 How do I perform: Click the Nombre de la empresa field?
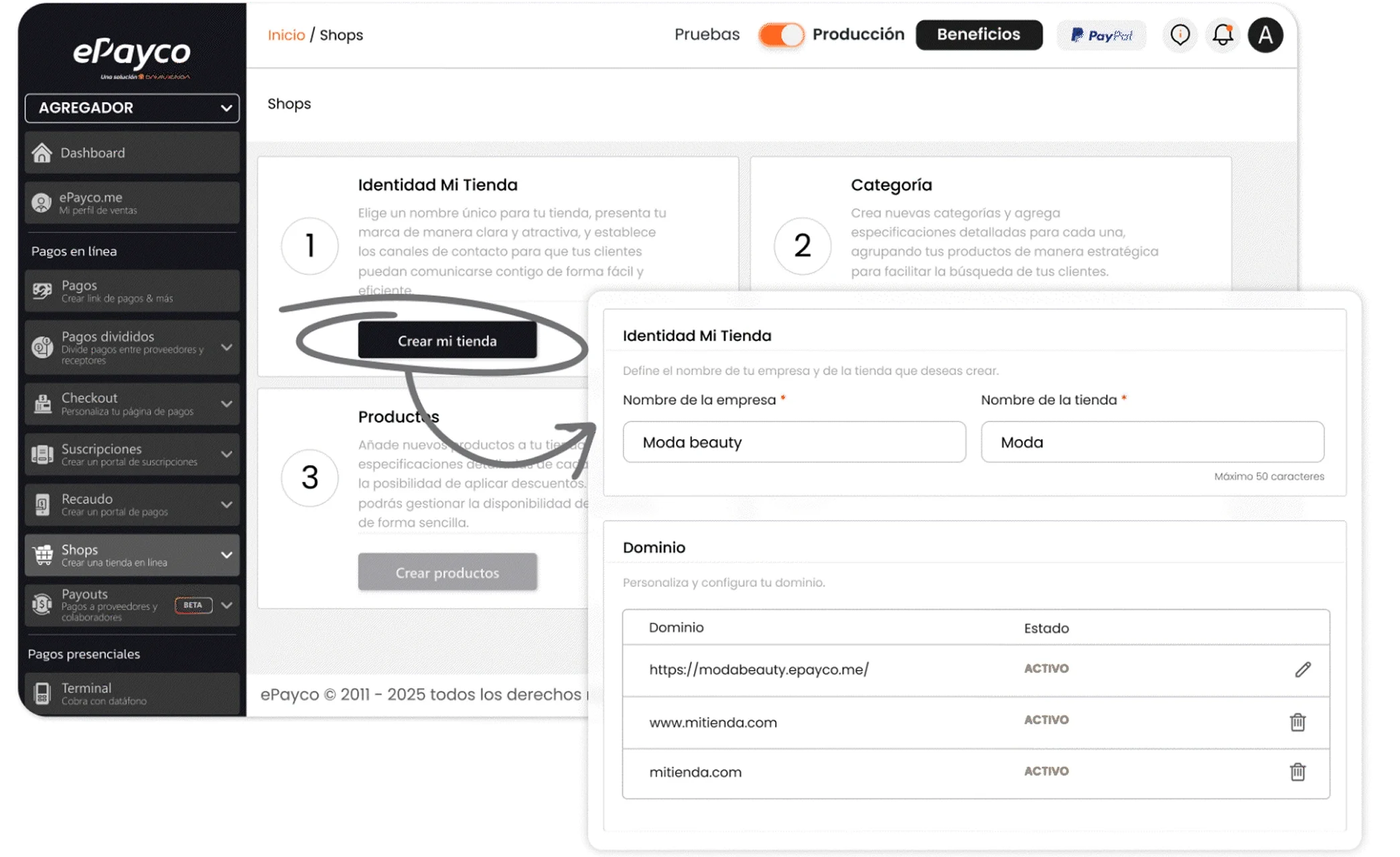pyautogui.click(x=794, y=442)
